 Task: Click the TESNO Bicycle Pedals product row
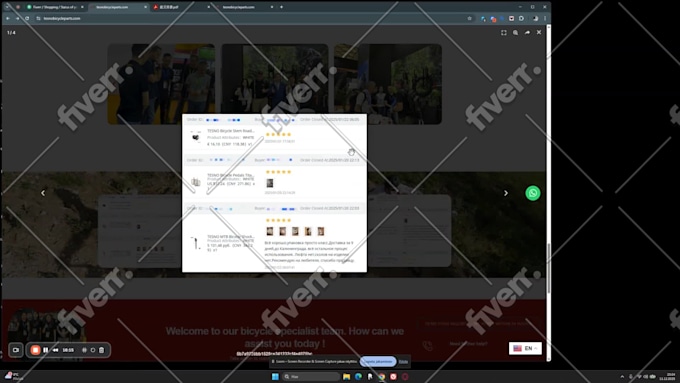[274, 182]
